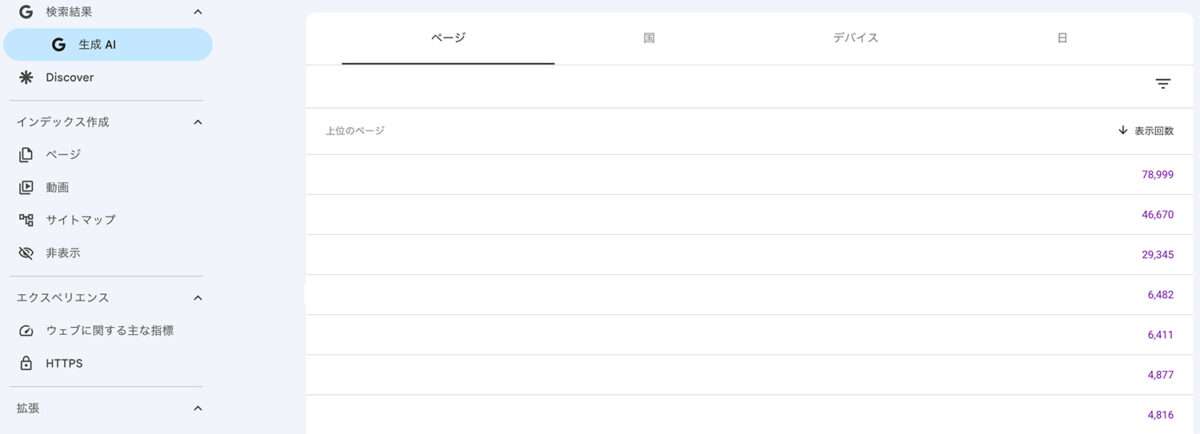Click the HTTPS padlock icon
Image resolution: width=1200 pixels, height=434 pixels.
(26, 363)
